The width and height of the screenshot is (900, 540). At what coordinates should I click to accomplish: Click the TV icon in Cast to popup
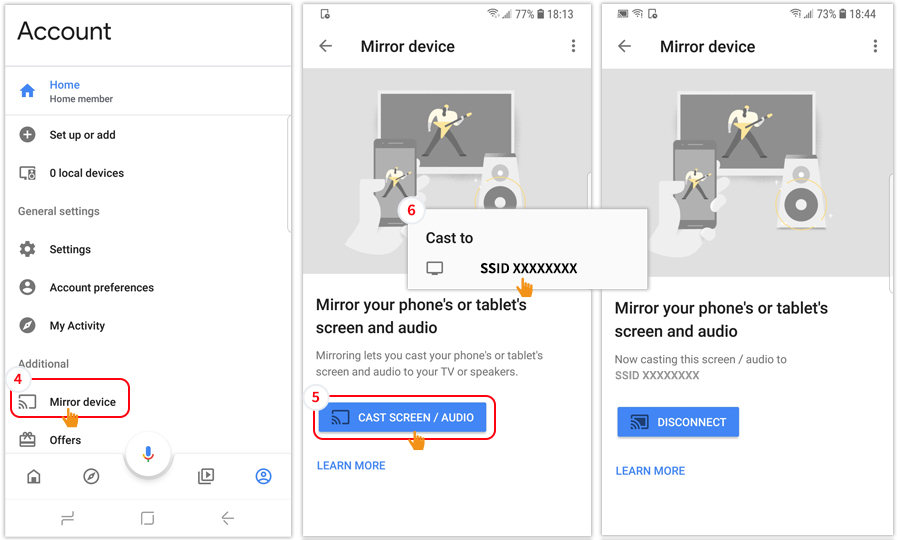[435, 268]
